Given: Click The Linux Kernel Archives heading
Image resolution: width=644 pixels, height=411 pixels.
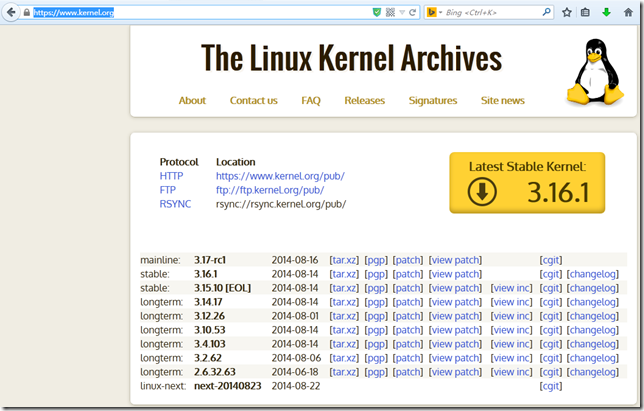Looking at the screenshot, I should 352,58.
